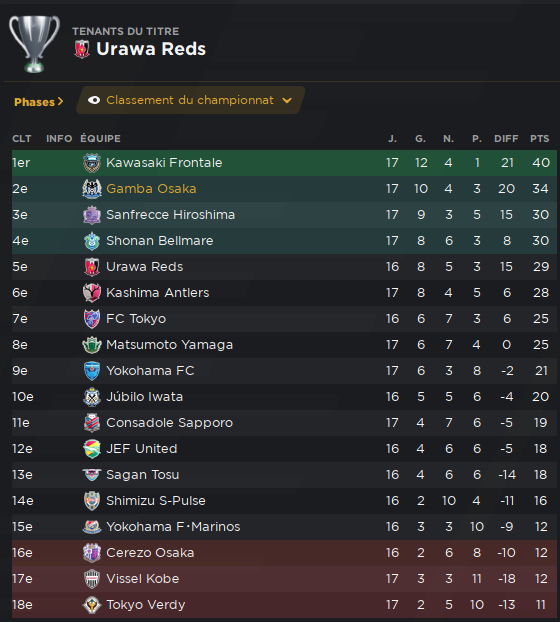Click Urawa Reds crest beside title holder name
The image size is (560, 622).
pos(82,49)
